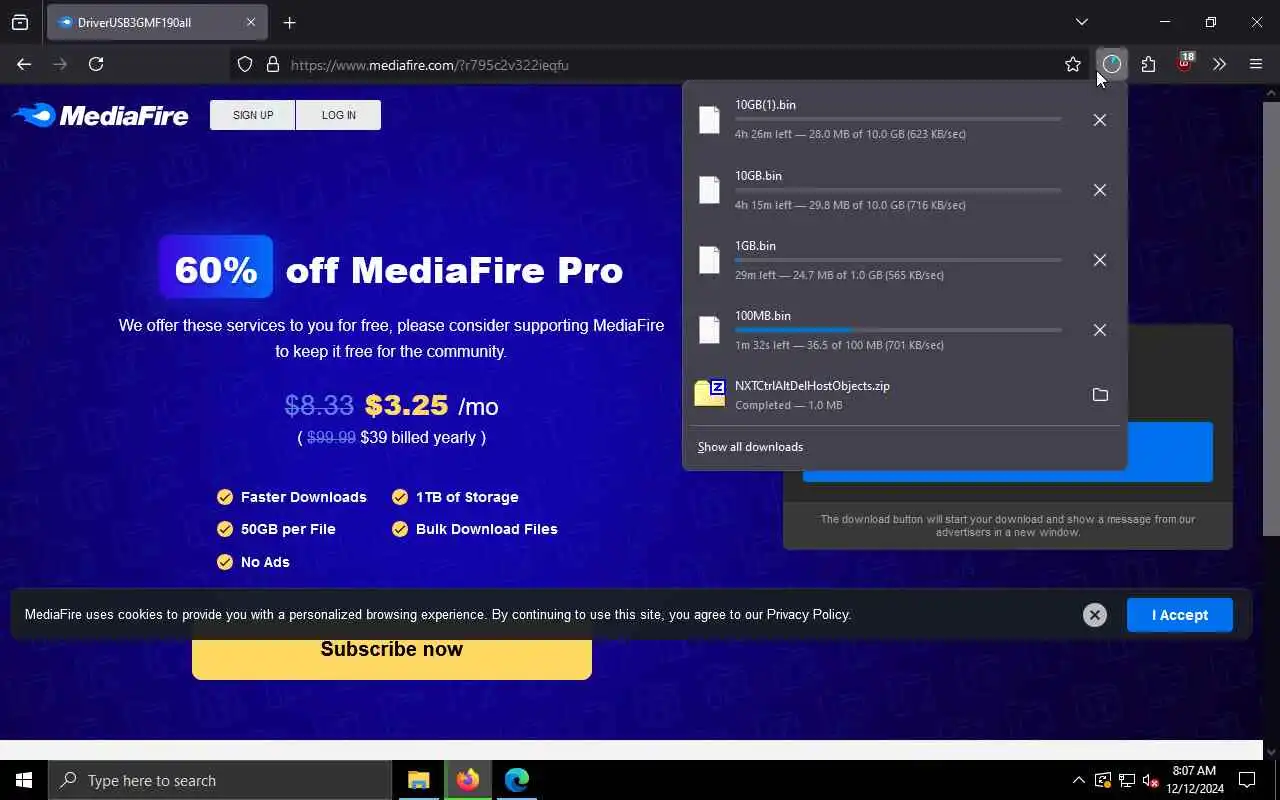
Task: Click the Faster Downloads feature text
Action: click(x=304, y=497)
